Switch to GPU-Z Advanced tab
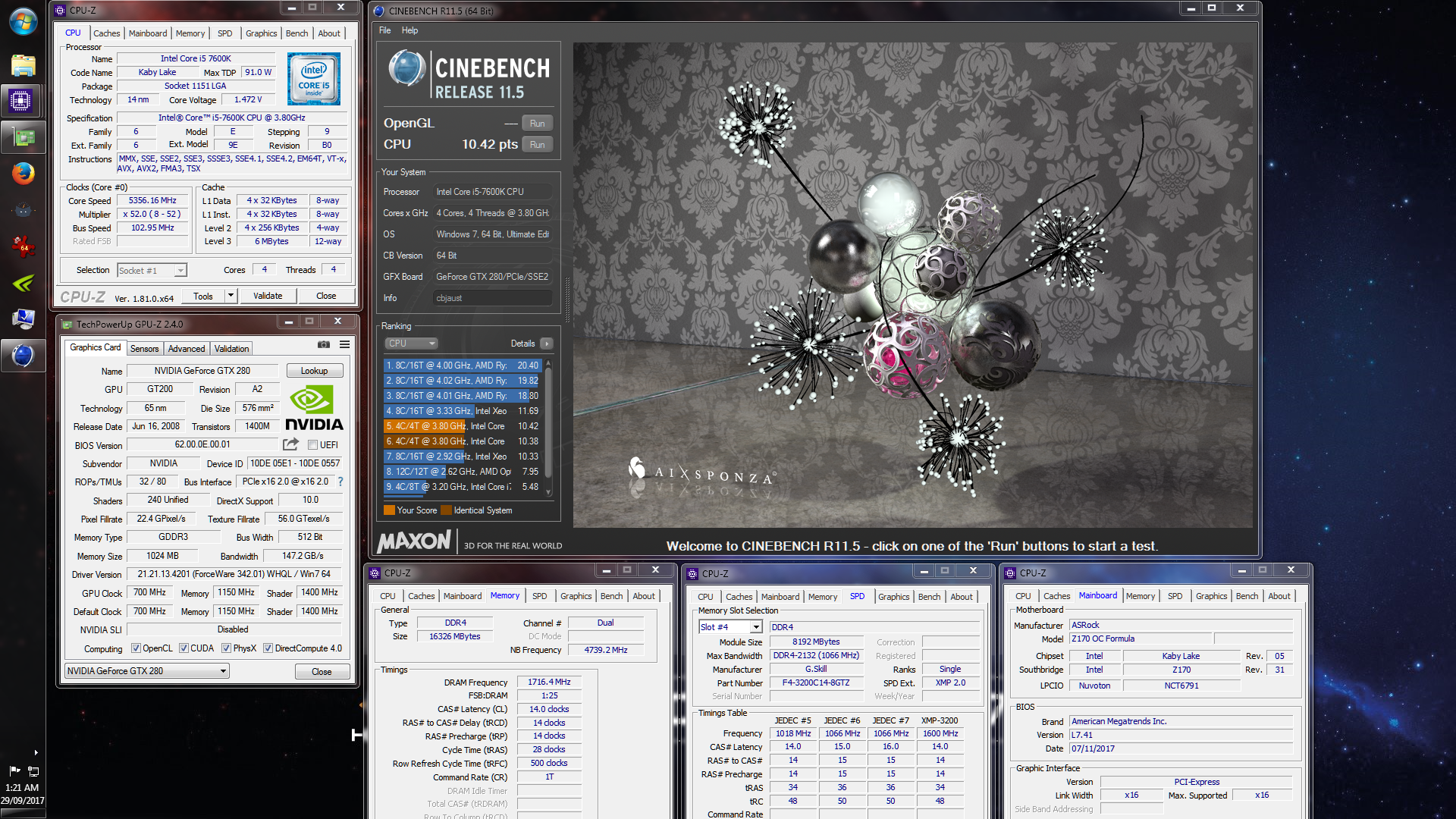 (x=187, y=349)
